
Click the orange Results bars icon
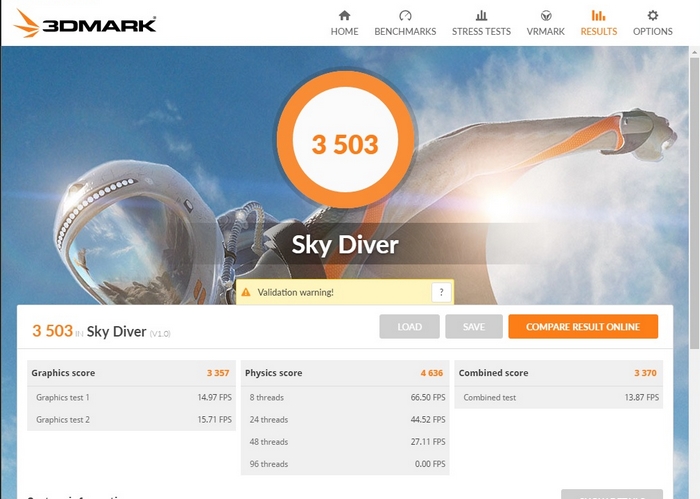tap(598, 16)
